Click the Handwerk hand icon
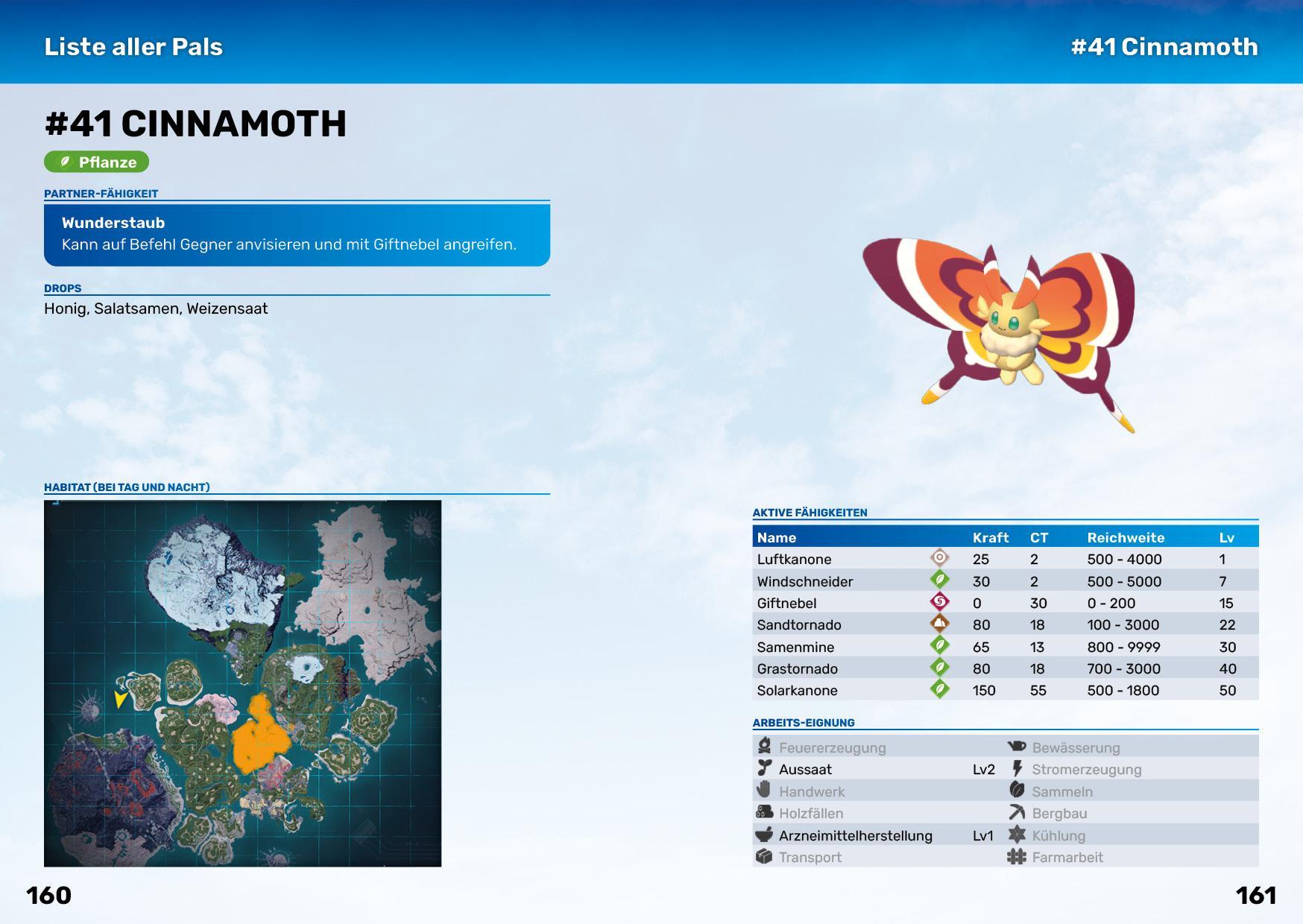 pyautogui.click(x=764, y=790)
